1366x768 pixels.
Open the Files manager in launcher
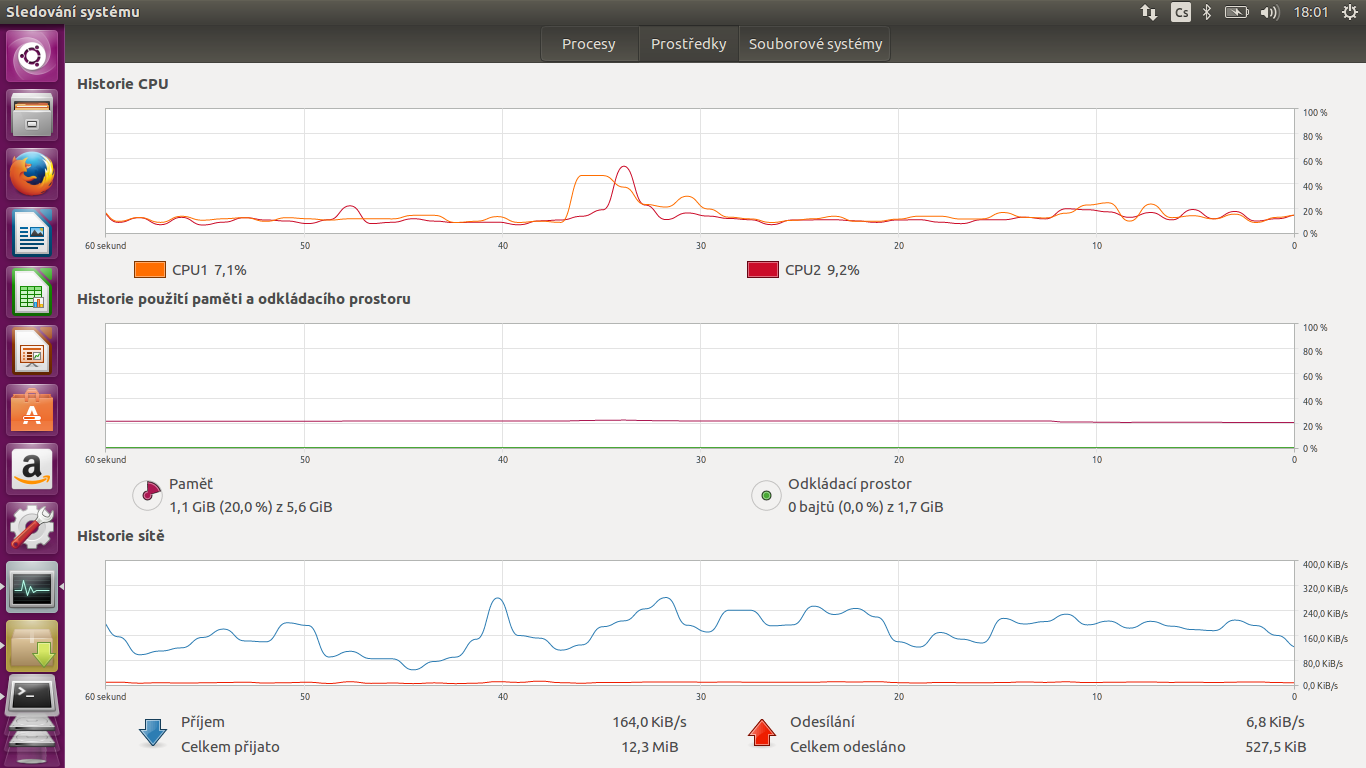32,115
